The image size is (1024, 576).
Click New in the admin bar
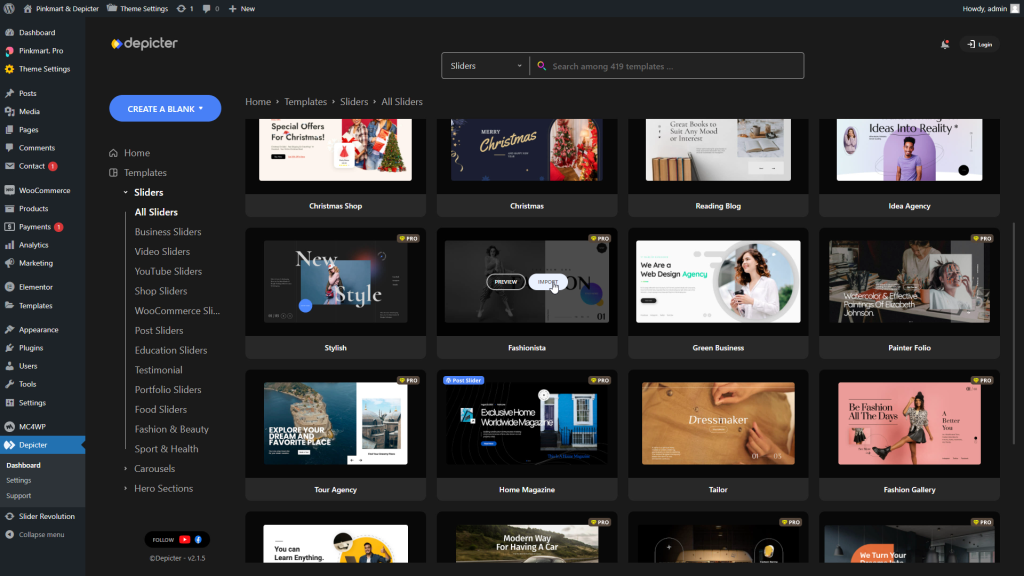pyautogui.click(x=242, y=8)
